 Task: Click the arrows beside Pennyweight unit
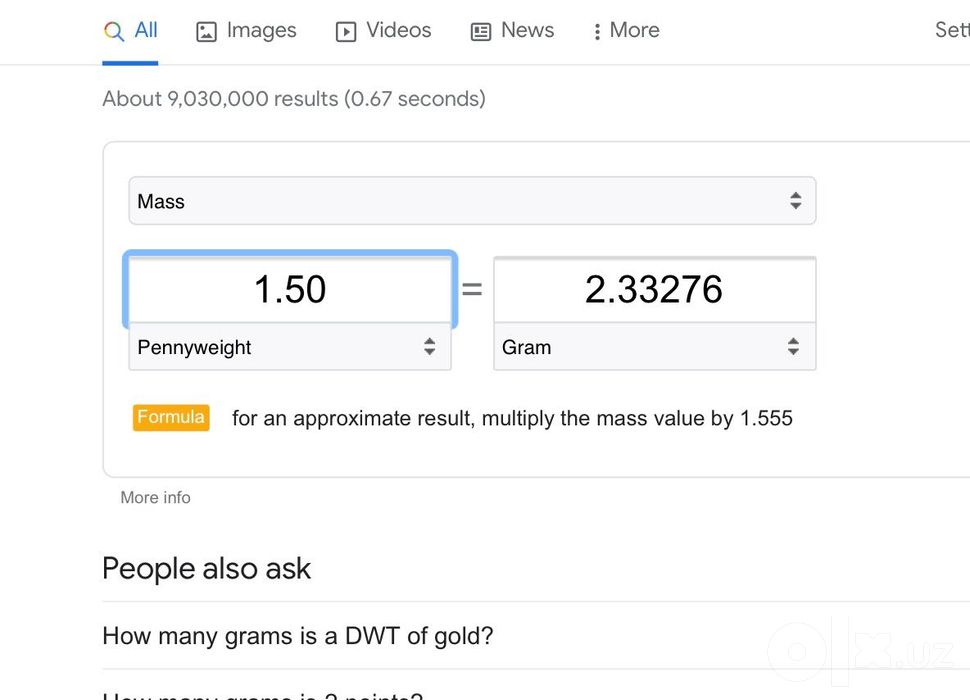click(429, 346)
